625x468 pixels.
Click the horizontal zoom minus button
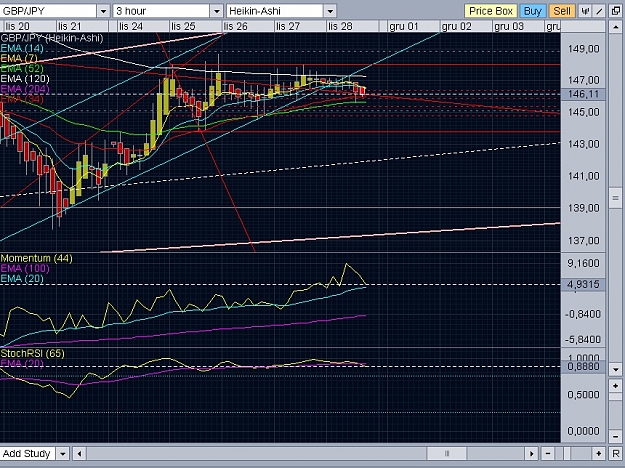(x=548, y=453)
